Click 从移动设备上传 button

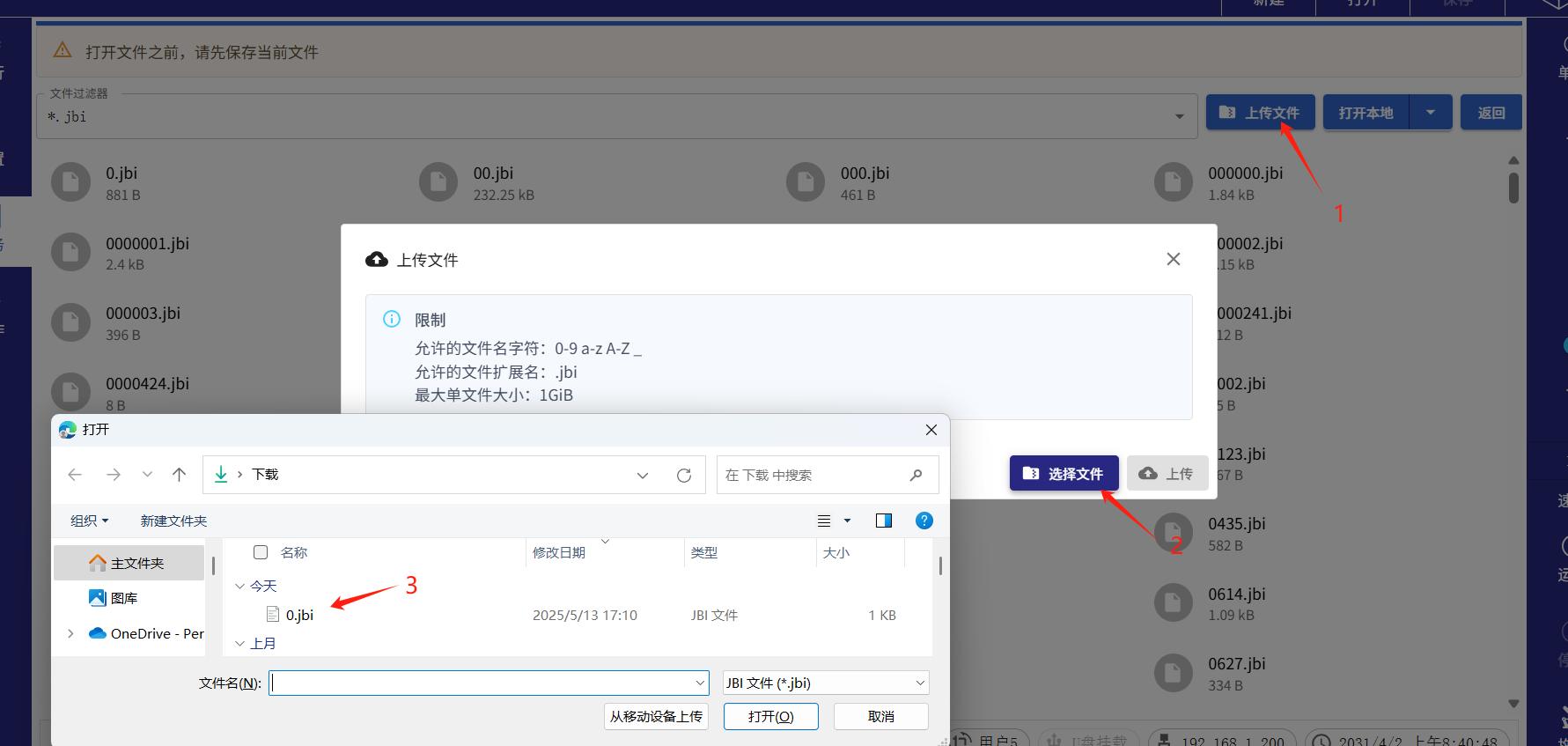[x=656, y=716]
